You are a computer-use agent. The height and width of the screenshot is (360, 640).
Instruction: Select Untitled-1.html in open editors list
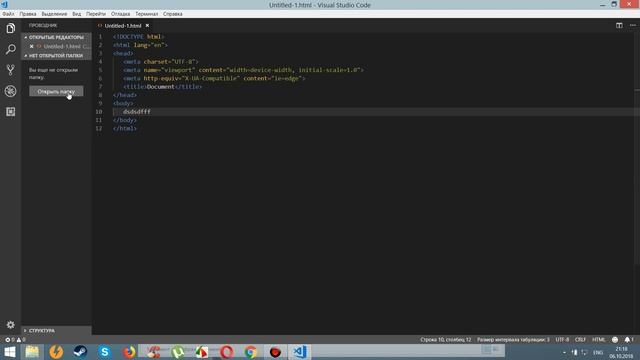pyautogui.click(x=56, y=47)
